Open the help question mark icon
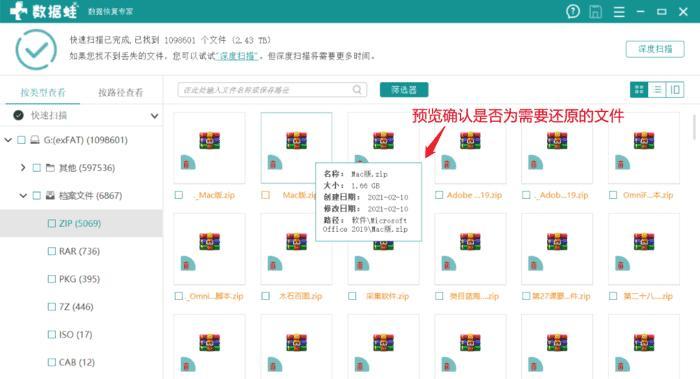The width and height of the screenshot is (700, 379). [x=573, y=11]
